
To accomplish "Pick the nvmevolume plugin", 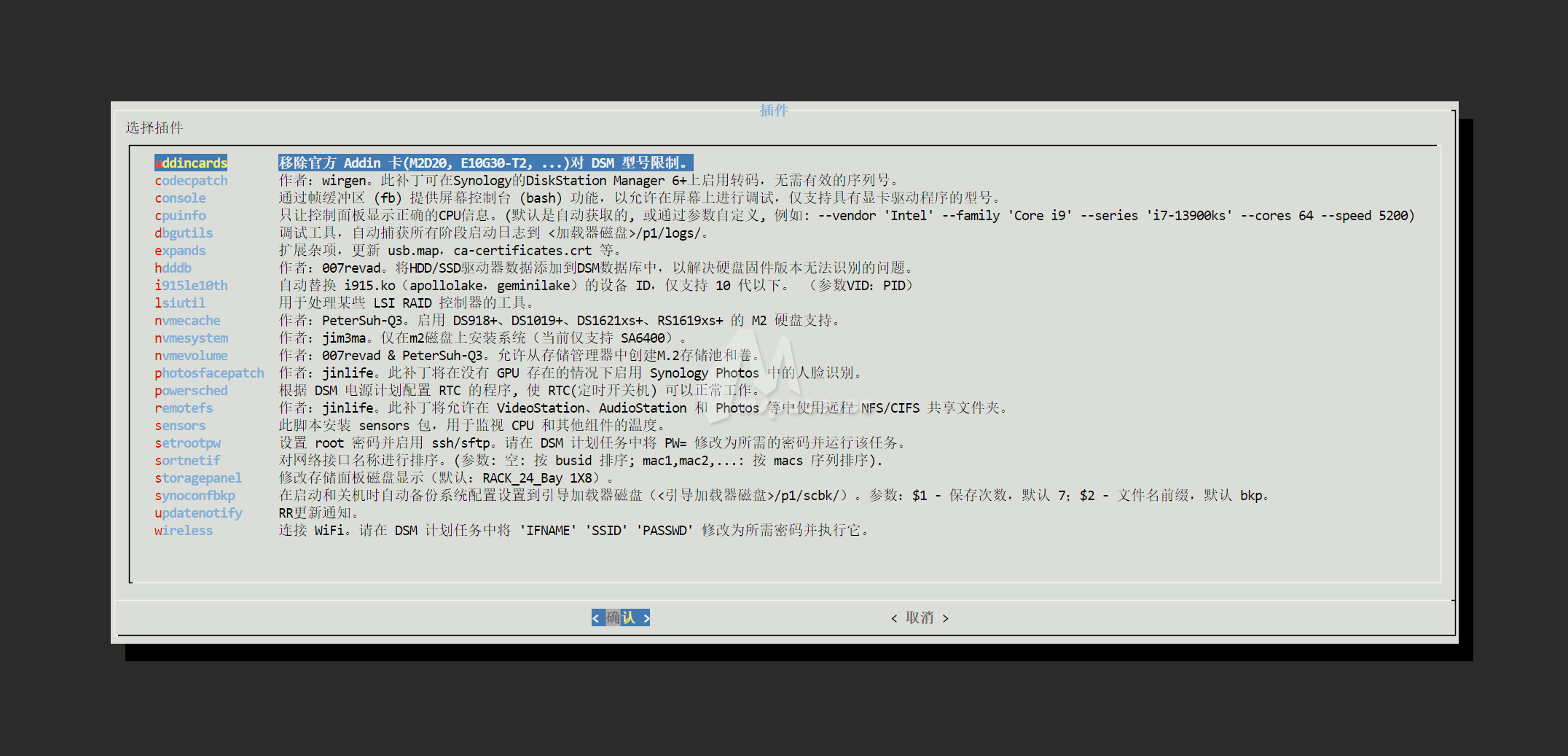I will click(x=191, y=355).
